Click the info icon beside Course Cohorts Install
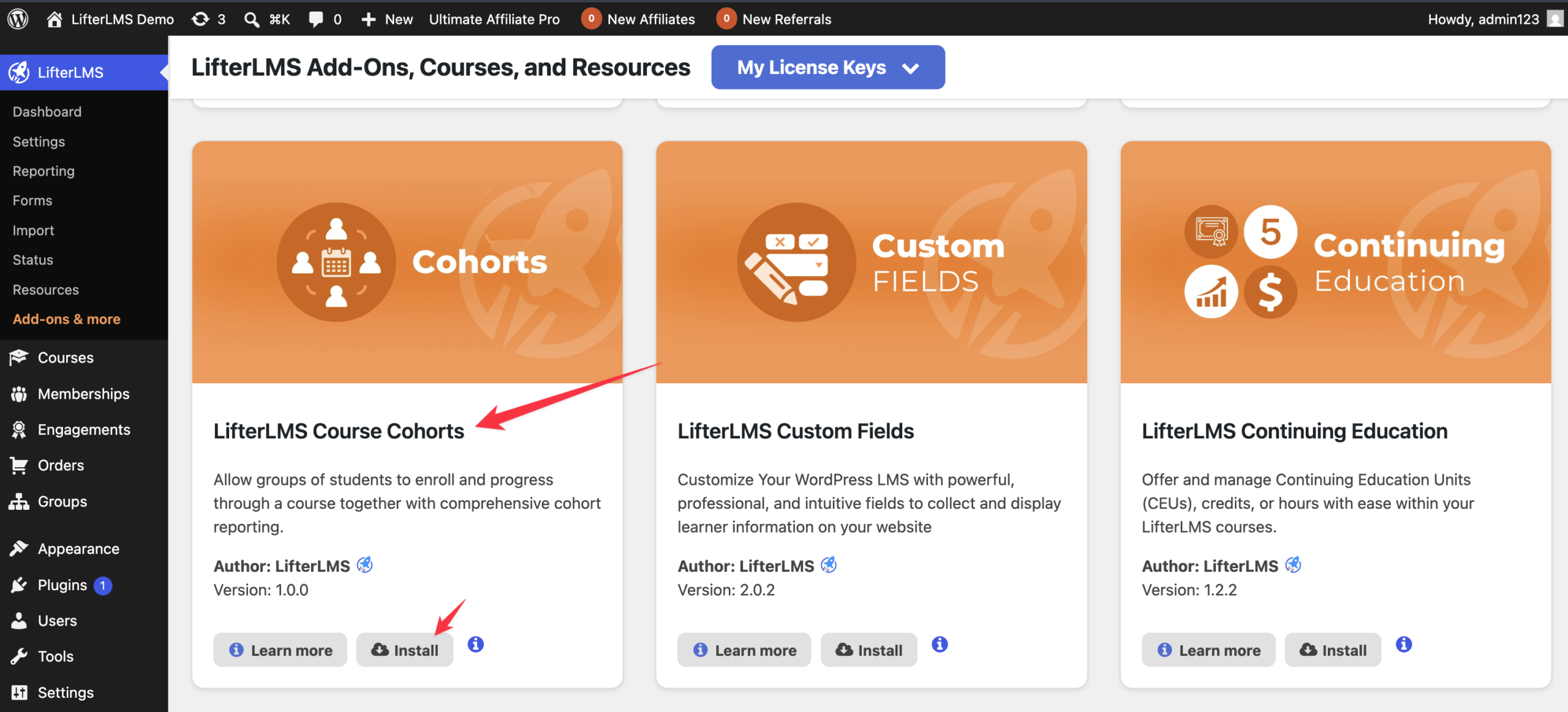Screen dimensions: 1568x712 pyautogui.click(x=475, y=644)
